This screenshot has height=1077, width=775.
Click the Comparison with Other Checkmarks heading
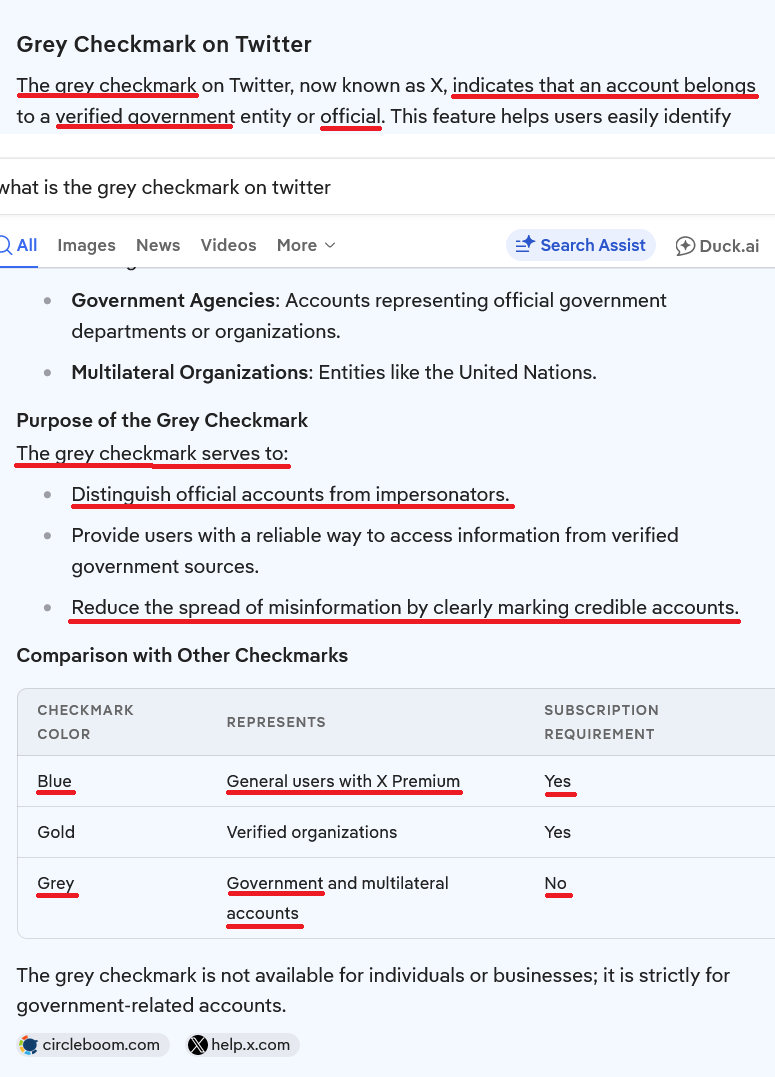coord(182,655)
